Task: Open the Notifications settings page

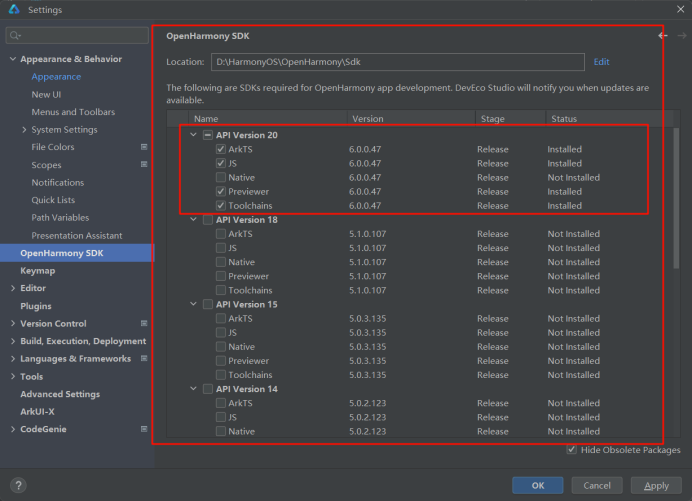Action: tap(57, 182)
